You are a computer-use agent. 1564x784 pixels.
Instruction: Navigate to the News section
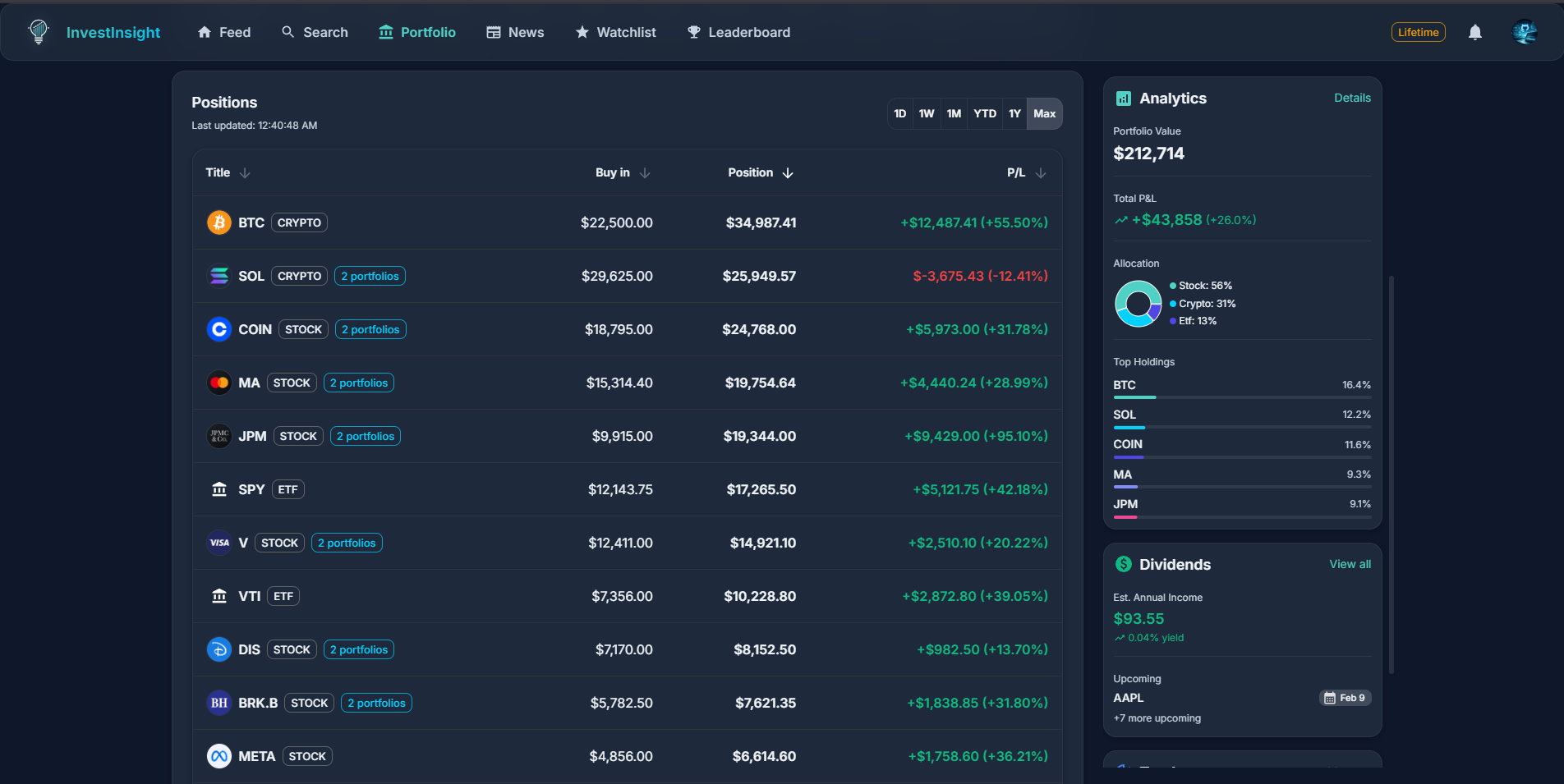pyautogui.click(x=514, y=32)
